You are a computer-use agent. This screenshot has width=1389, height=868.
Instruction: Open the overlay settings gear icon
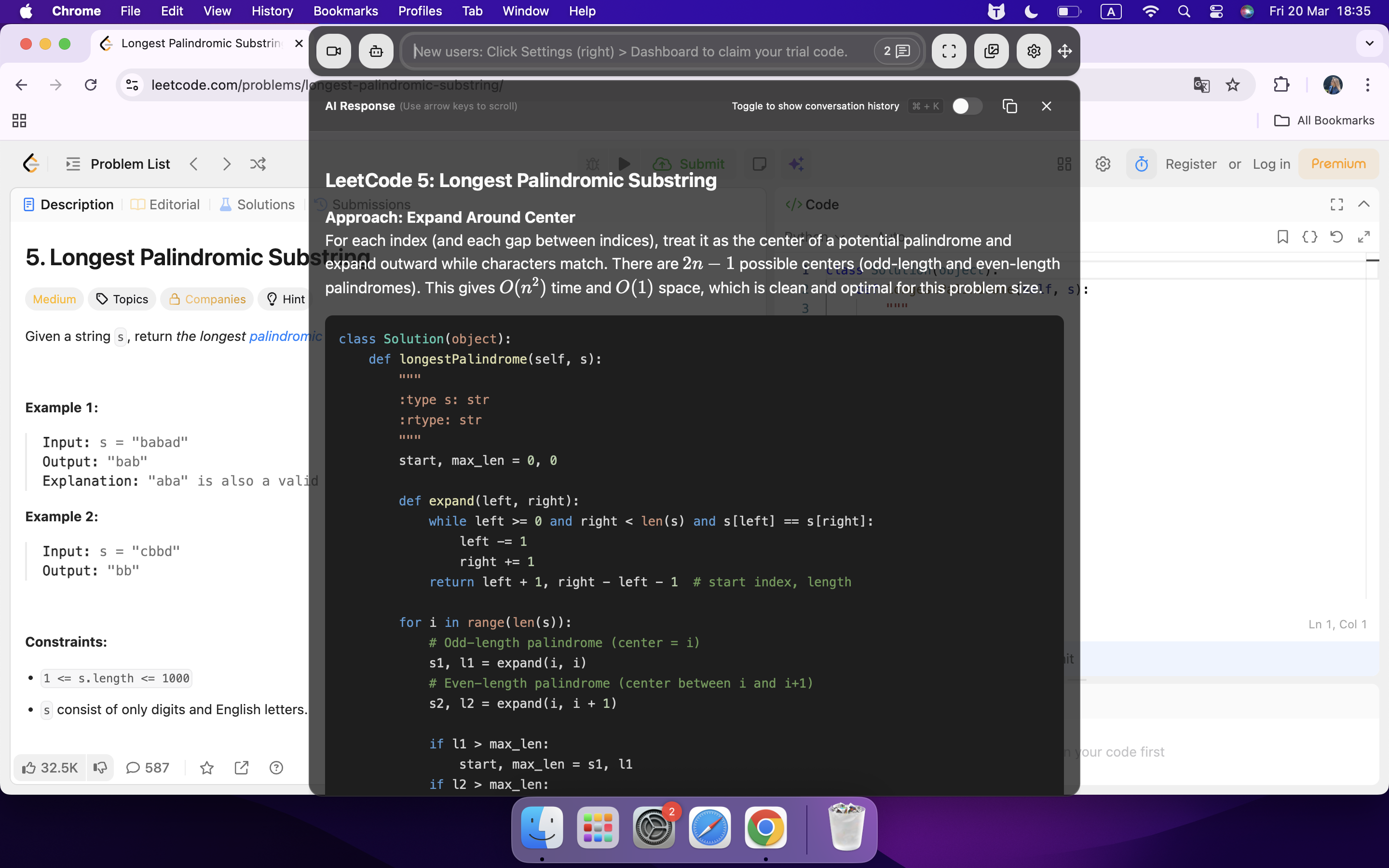(x=1033, y=52)
